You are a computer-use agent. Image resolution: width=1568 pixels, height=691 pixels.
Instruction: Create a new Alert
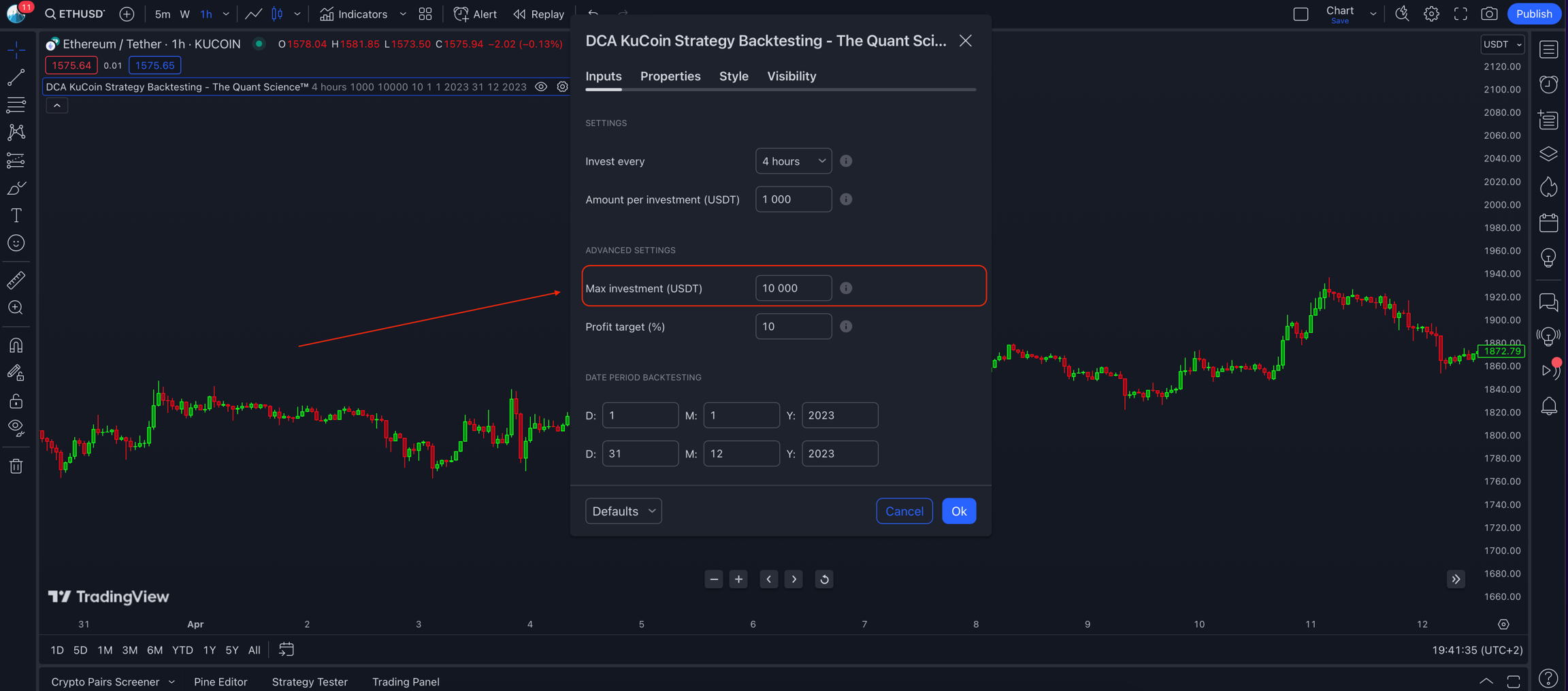[475, 14]
